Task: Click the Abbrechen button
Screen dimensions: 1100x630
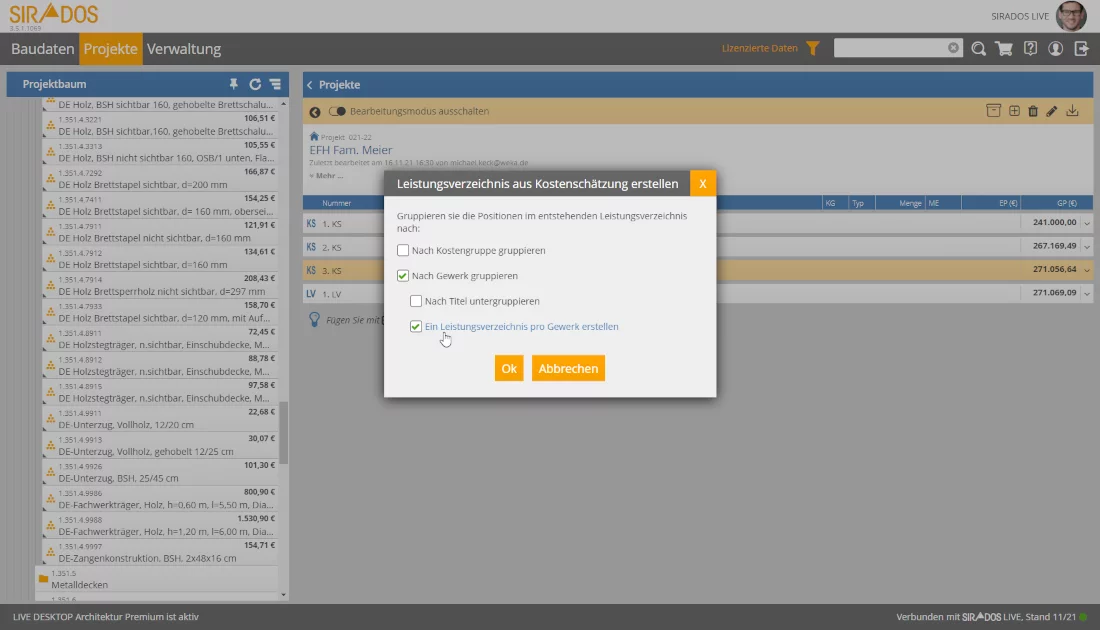Action: [x=568, y=368]
